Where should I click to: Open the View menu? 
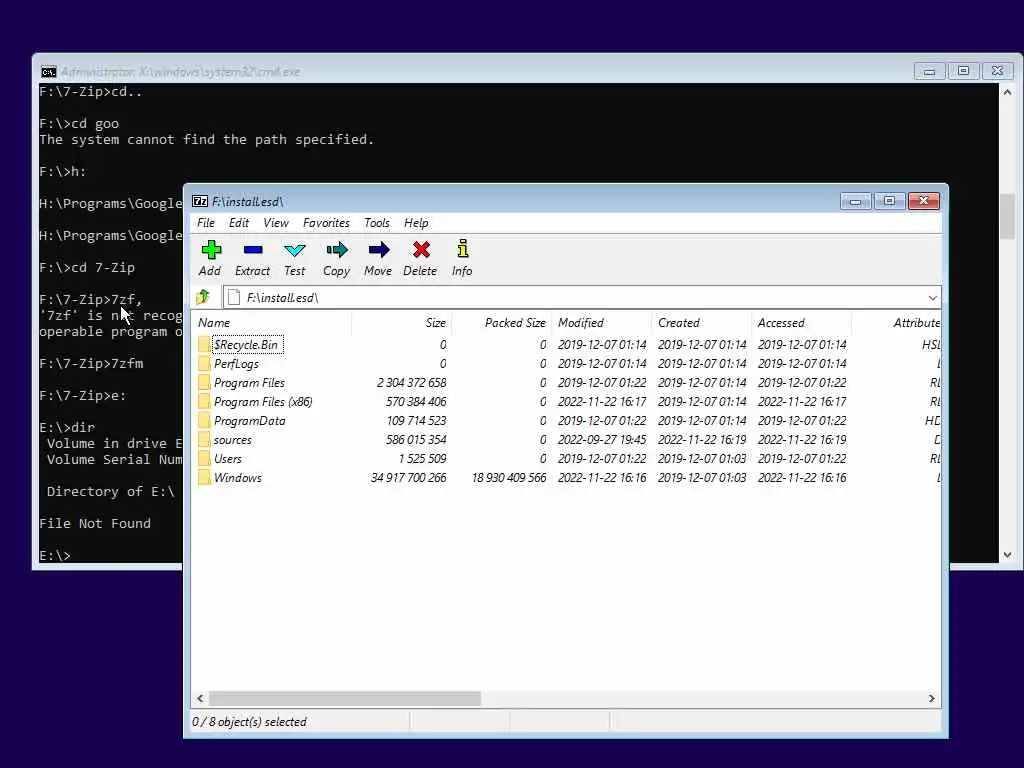276,223
